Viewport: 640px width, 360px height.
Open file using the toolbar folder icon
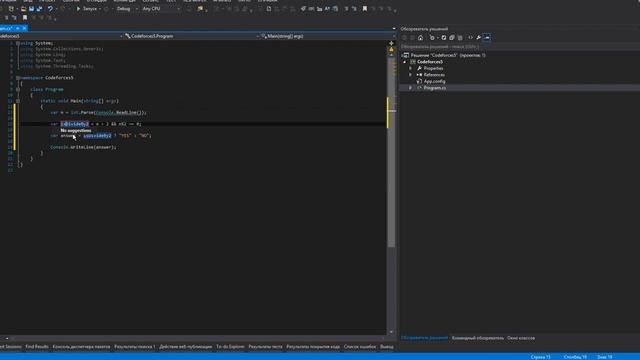[24, 9]
